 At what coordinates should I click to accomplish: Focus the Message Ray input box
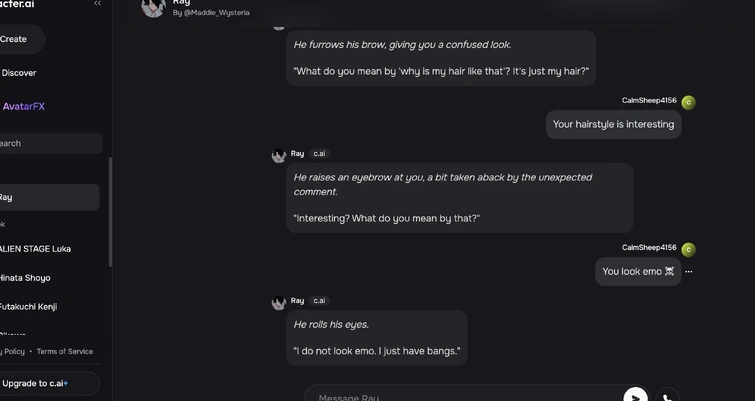pyautogui.click(x=460, y=397)
